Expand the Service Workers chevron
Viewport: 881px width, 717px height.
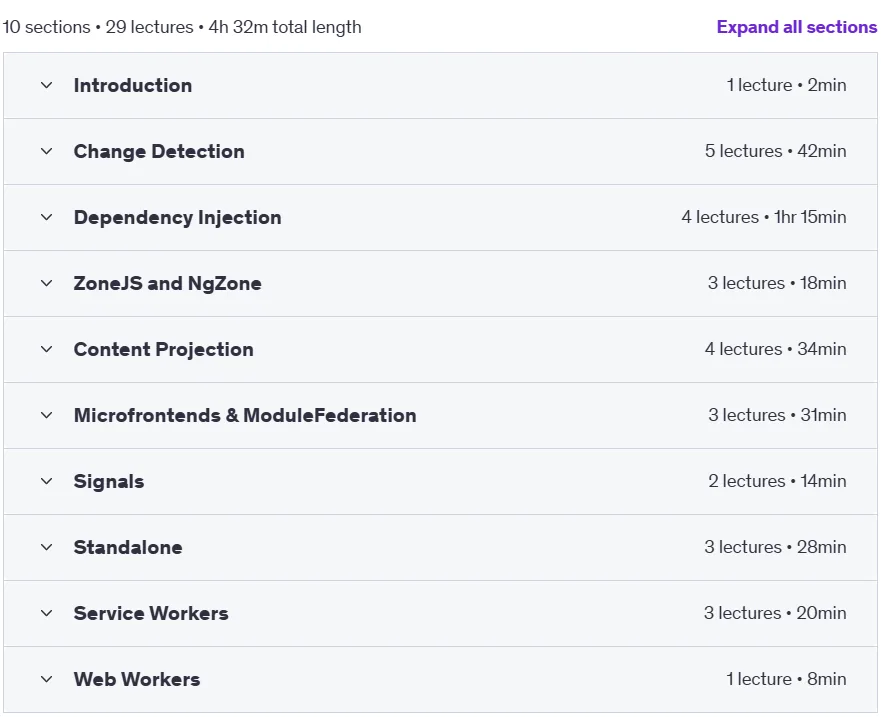point(47,613)
